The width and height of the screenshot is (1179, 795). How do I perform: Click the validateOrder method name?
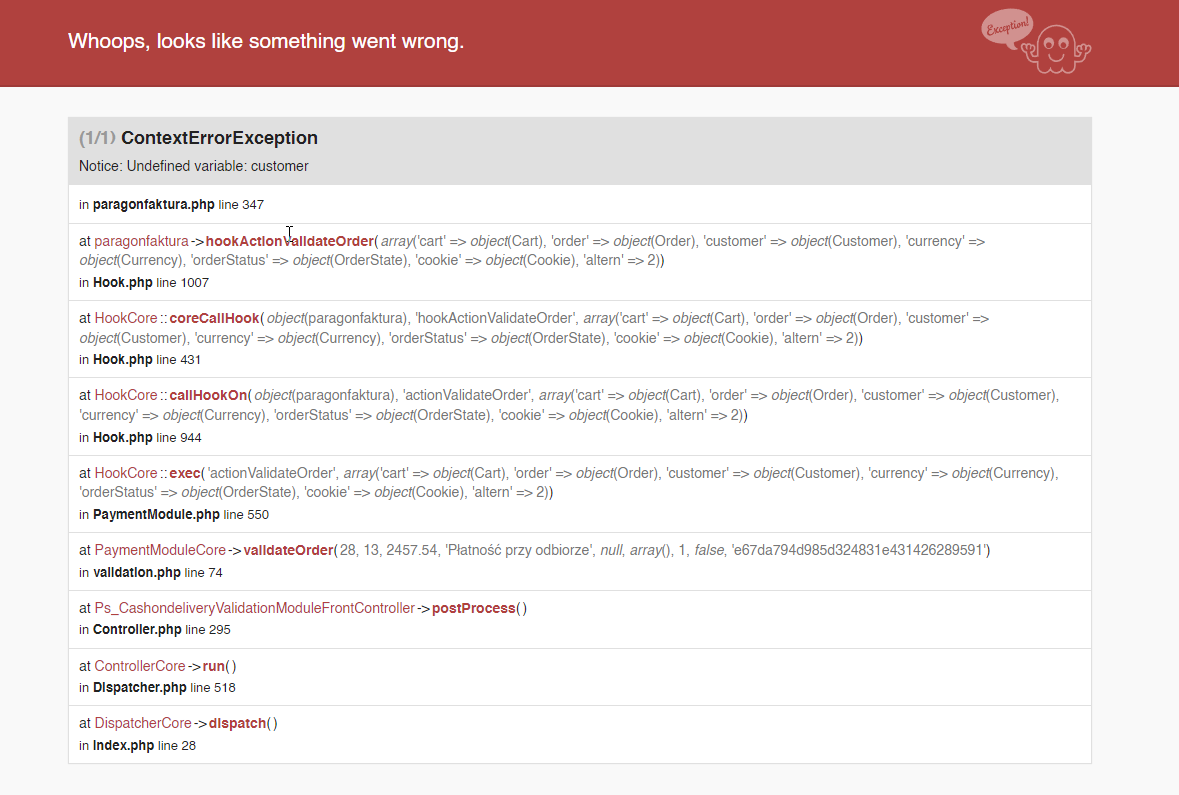click(289, 551)
